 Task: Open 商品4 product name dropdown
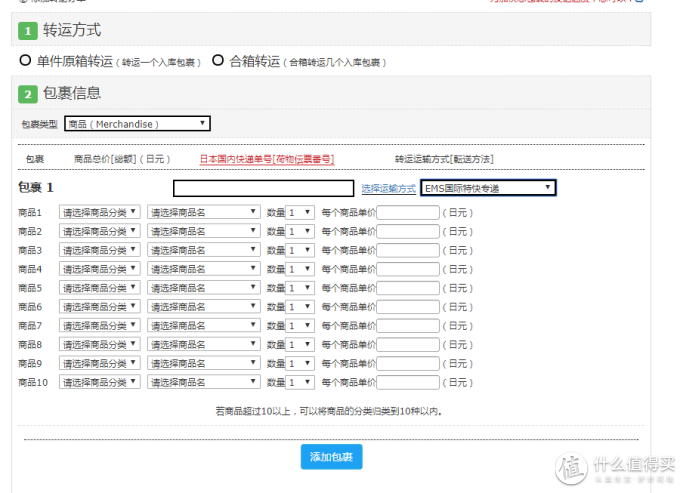(x=204, y=269)
